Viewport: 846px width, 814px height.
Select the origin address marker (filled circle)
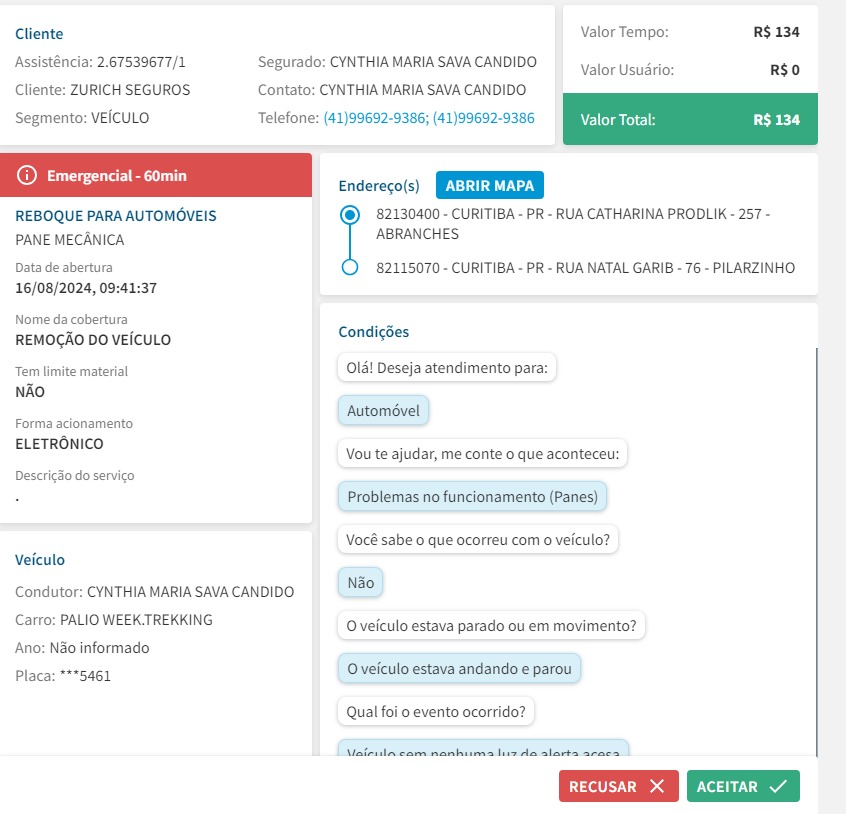click(x=350, y=215)
